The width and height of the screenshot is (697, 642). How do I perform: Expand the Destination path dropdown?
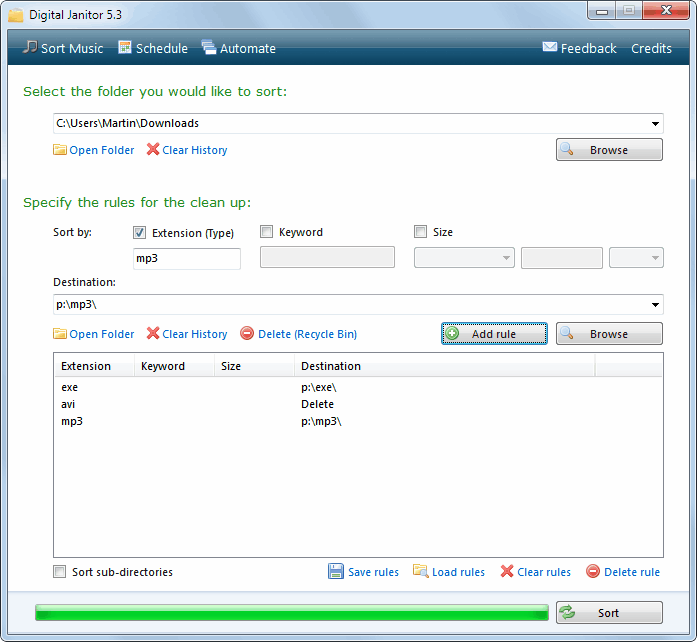point(655,305)
